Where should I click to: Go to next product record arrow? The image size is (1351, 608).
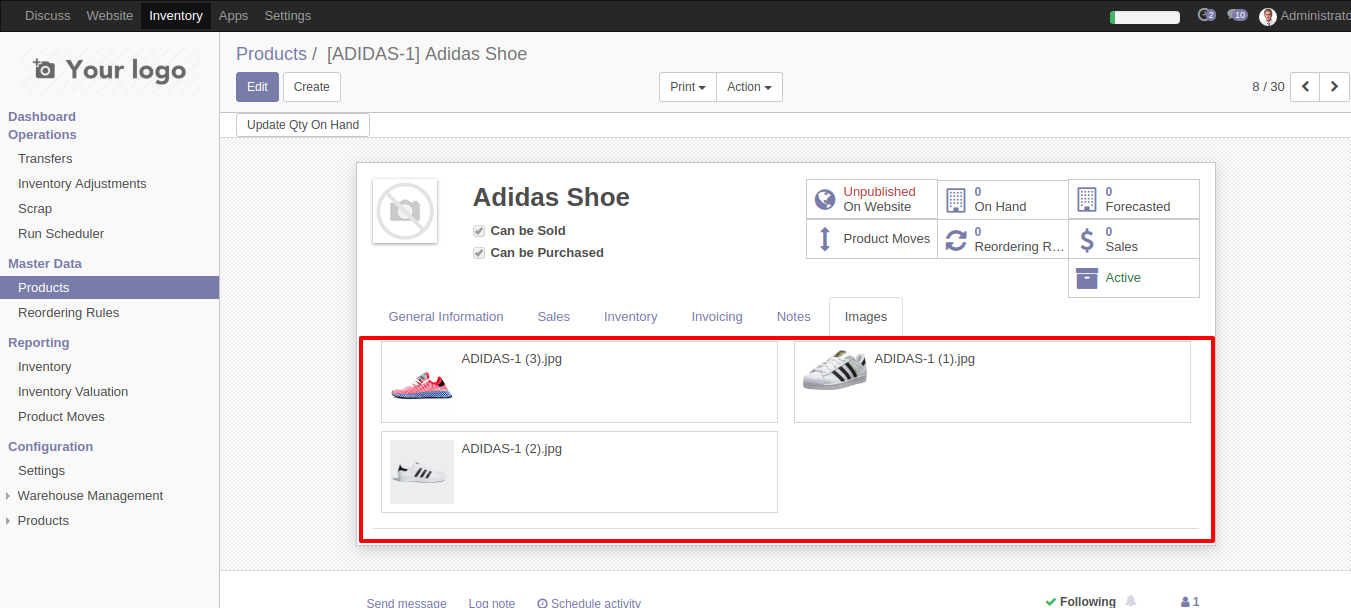[1334, 87]
